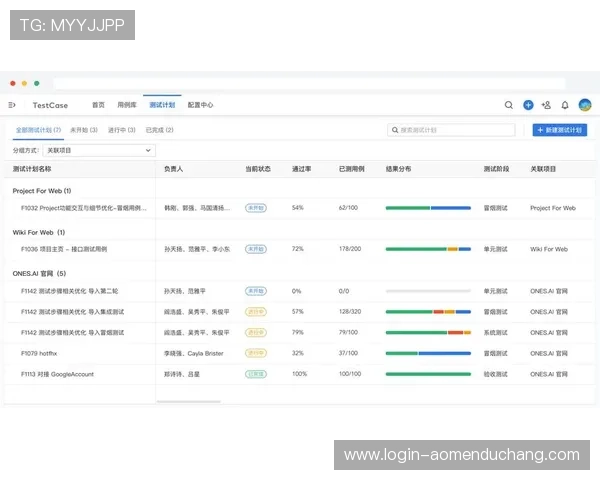Image resolution: width=600 pixels, height=480 pixels.
Task: Open the notifications bell
Action: point(565,105)
